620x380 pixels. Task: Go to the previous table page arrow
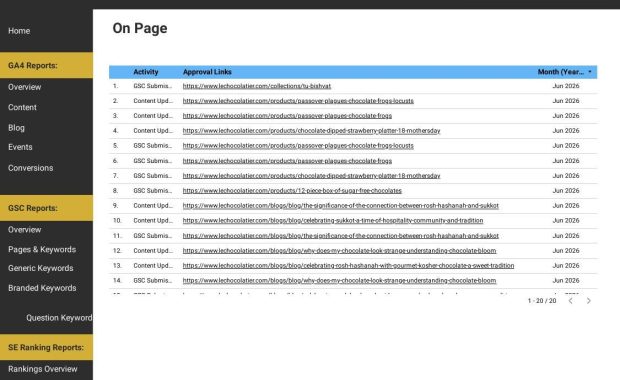coord(571,301)
